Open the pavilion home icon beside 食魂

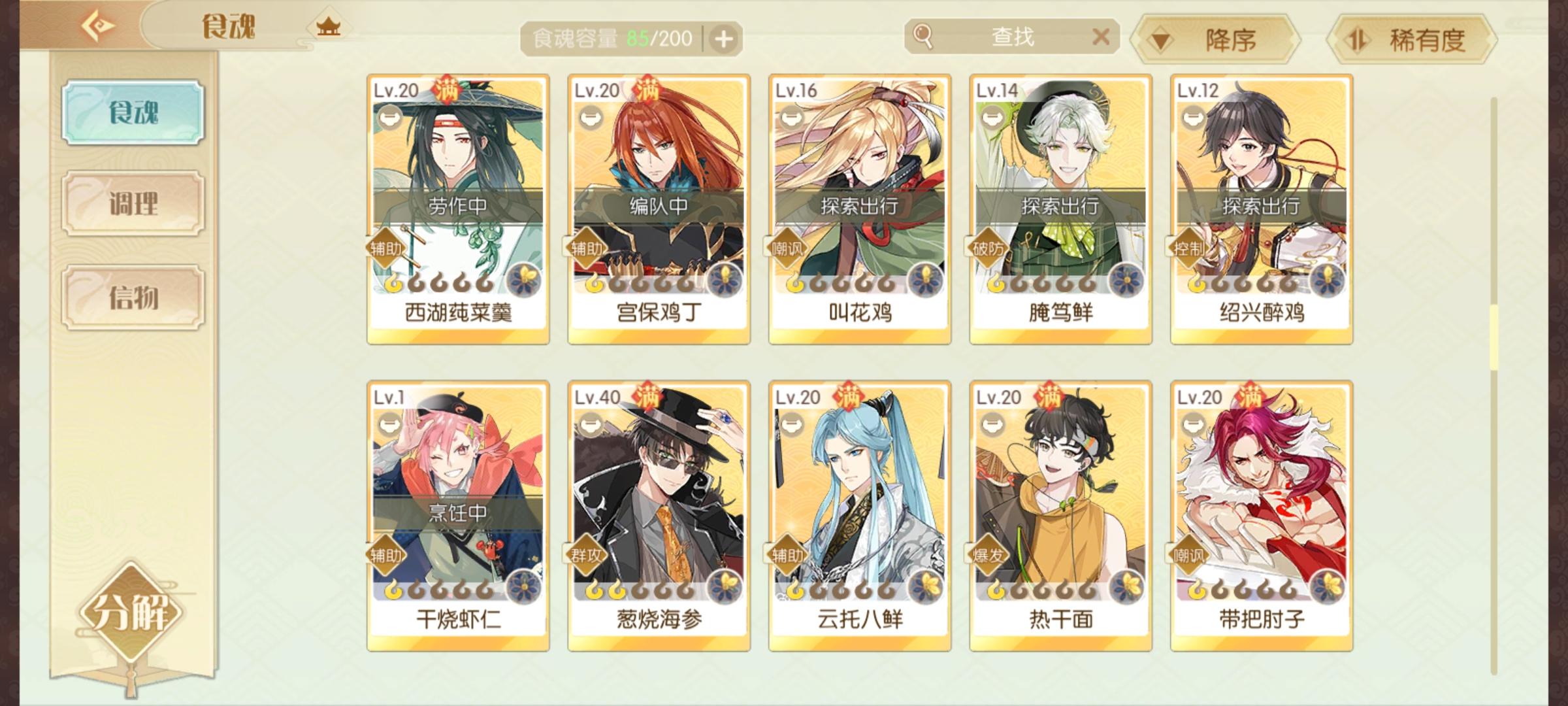328,27
